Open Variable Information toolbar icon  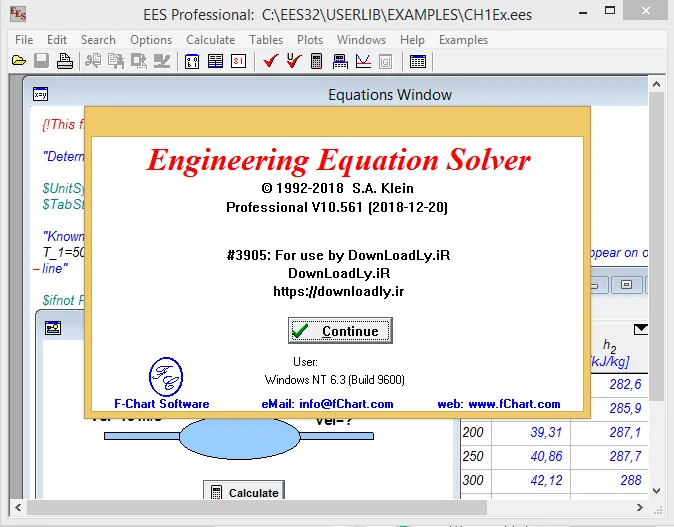tap(192, 61)
